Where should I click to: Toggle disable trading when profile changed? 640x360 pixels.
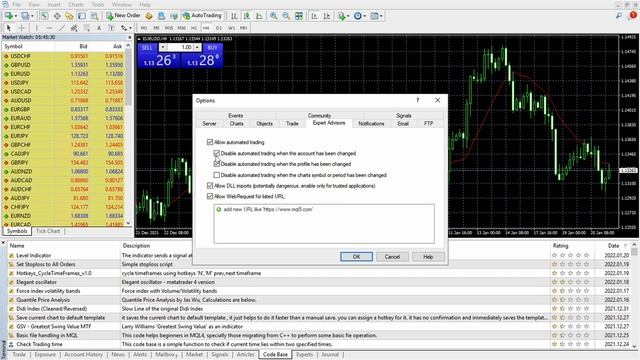click(217, 164)
